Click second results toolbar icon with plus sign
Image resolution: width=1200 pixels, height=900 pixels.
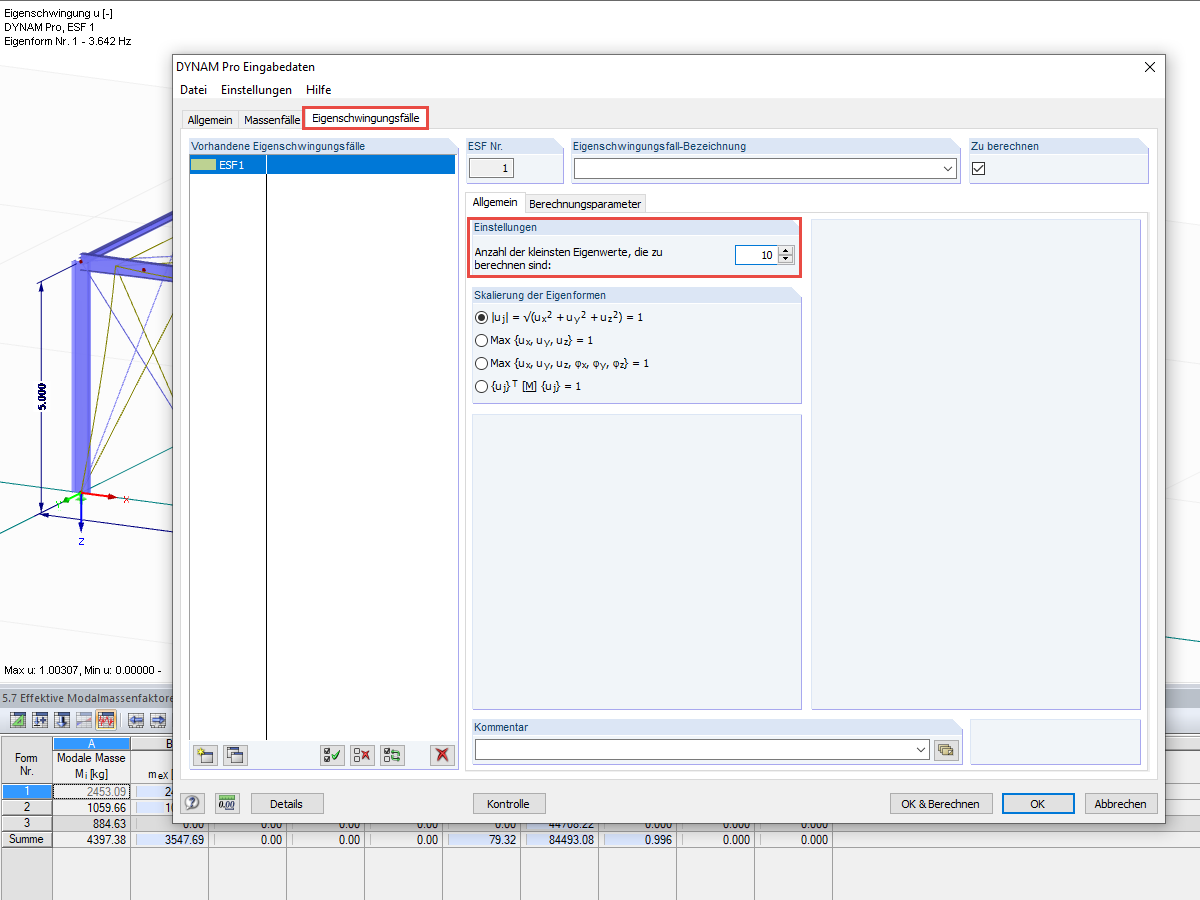tap(40, 720)
